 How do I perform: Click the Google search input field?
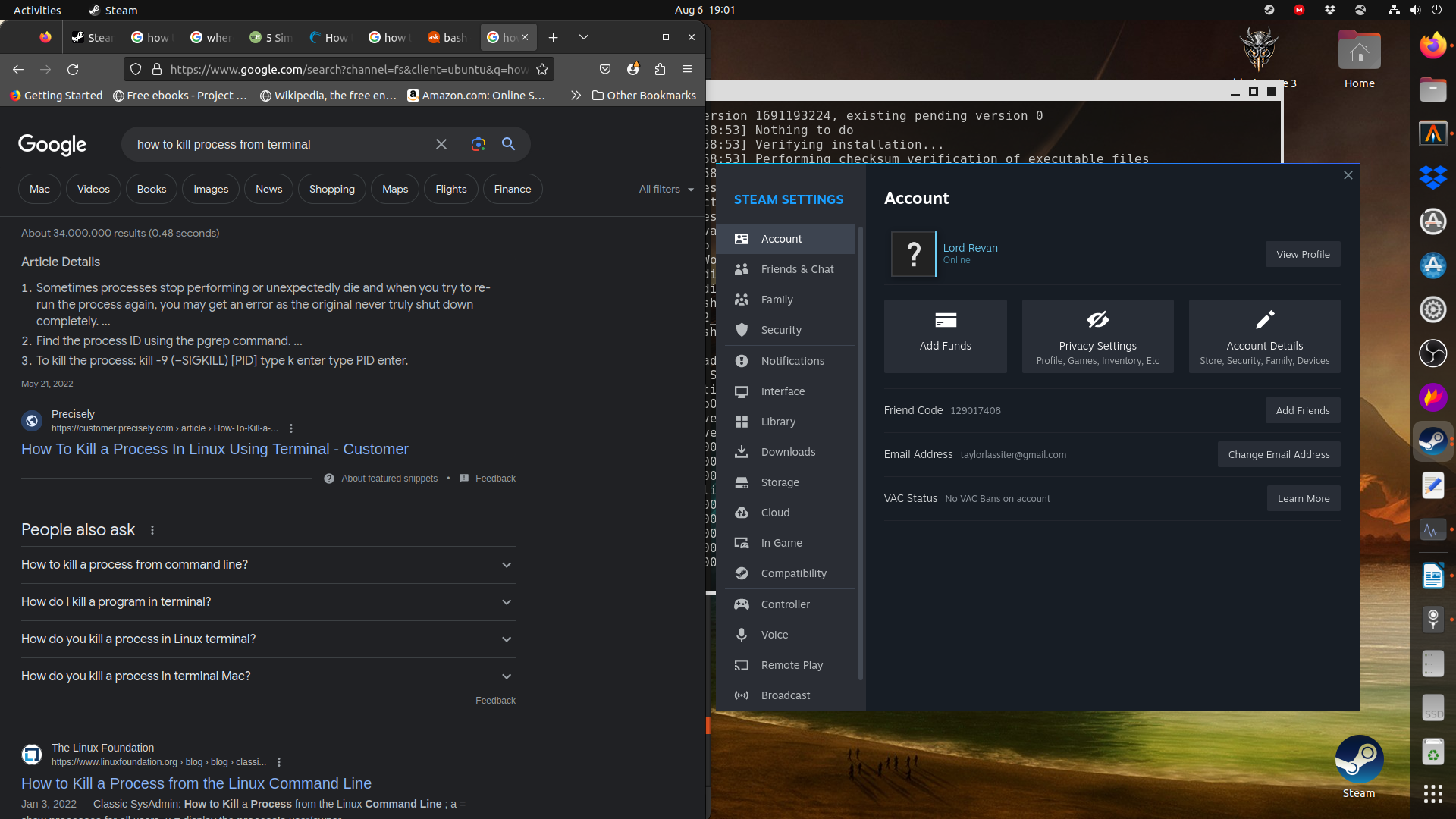281,144
